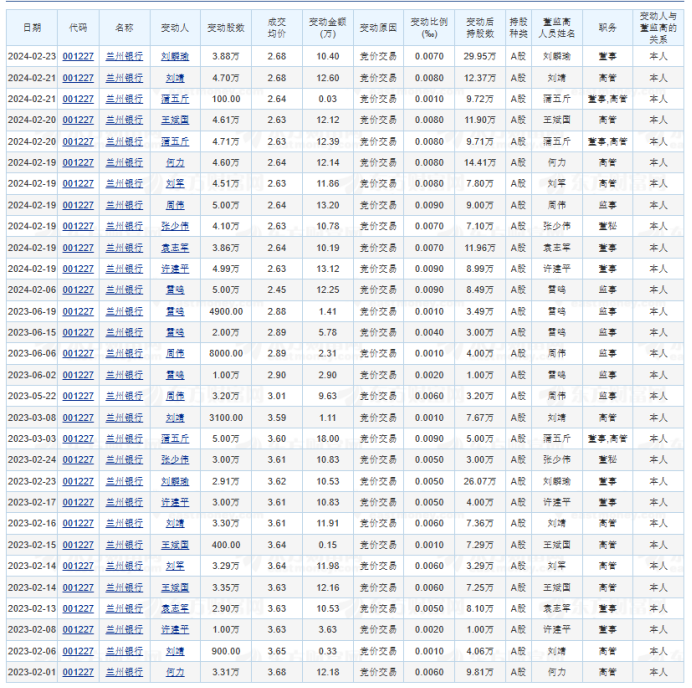Click the 变动原因 column header
692x688 pixels.
pyautogui.click(x=378, y=28)
